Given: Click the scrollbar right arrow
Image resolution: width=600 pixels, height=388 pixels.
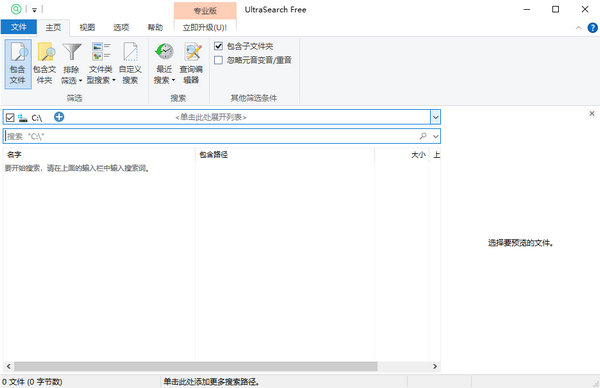Looking at the screenshot, I should tap(435, 366).
